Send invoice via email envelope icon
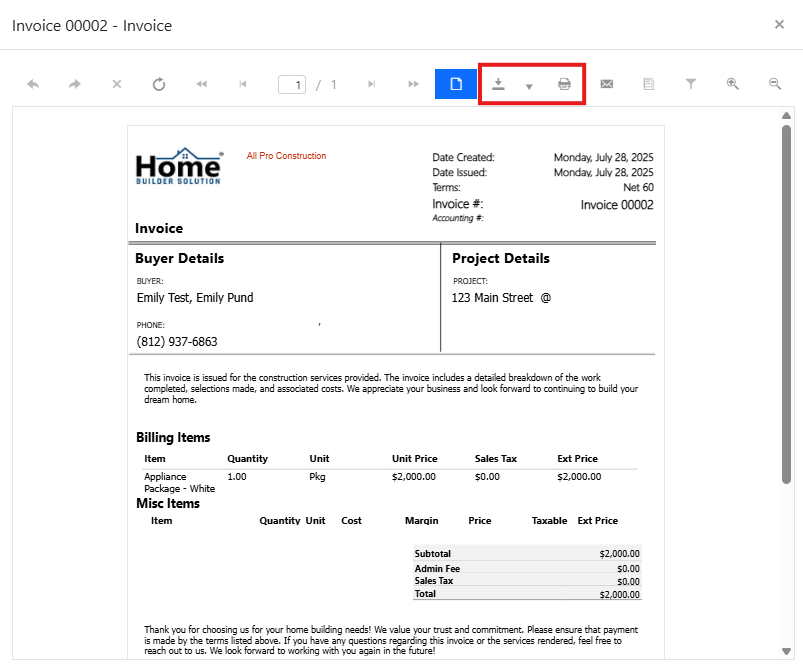The height and width of the screenshot is (672, 803). pos(607,84)
